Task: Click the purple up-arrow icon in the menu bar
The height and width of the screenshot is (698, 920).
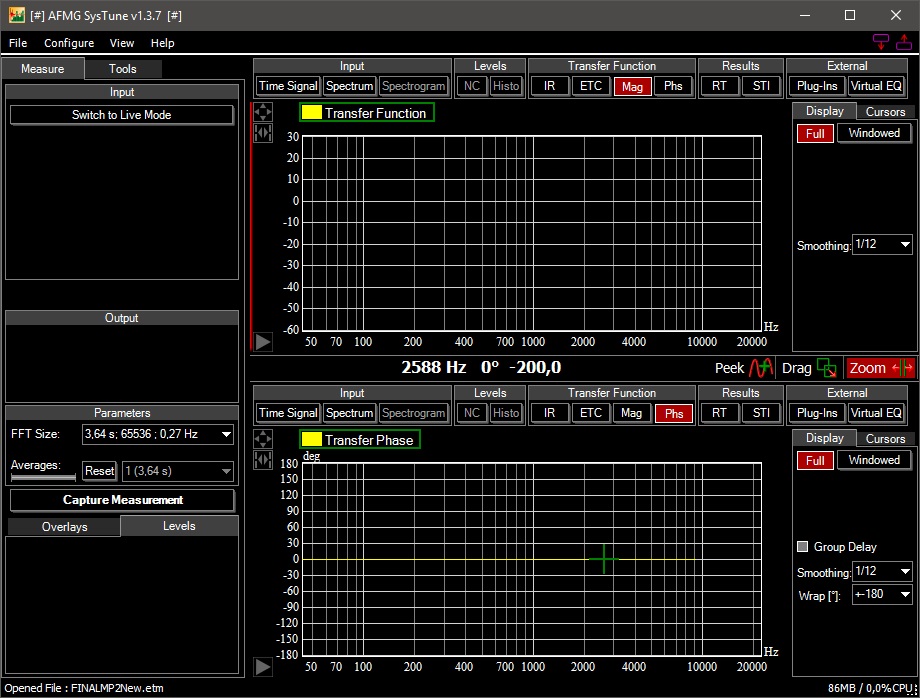Action: click(x=904, y=42)
